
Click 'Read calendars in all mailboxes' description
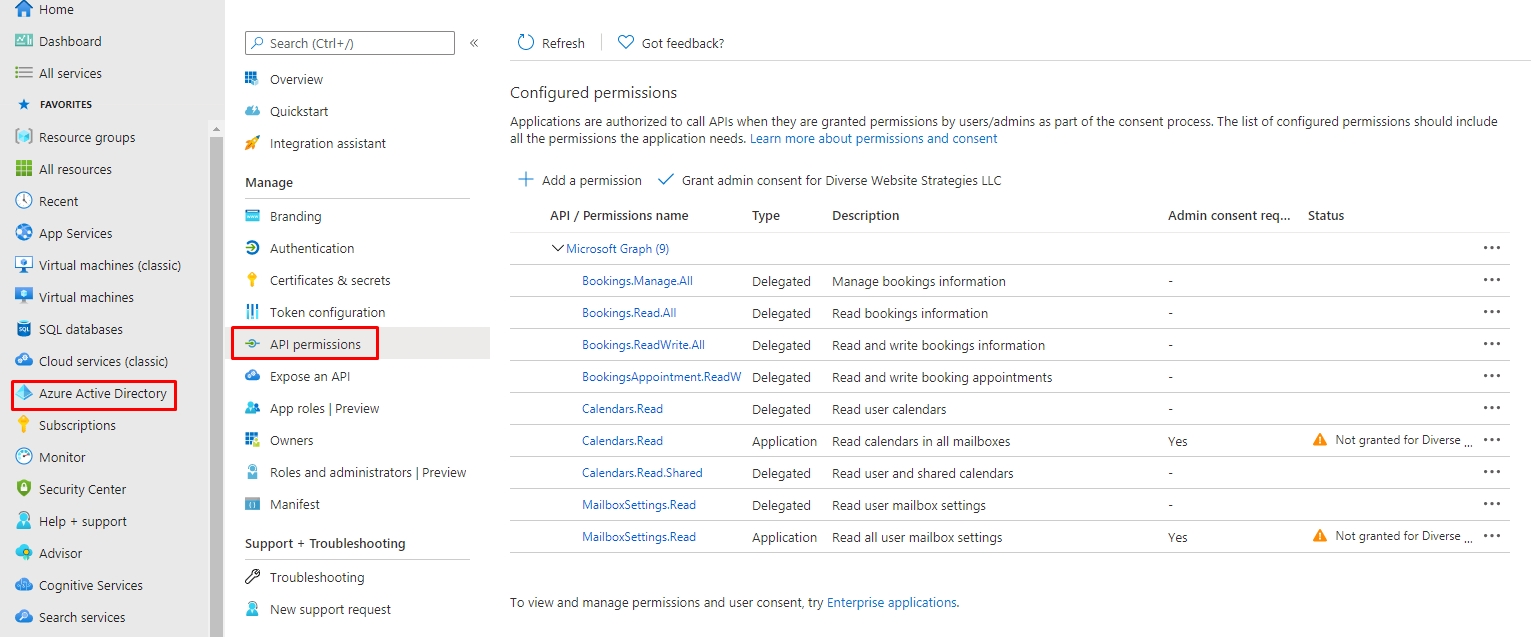[921, 441]
